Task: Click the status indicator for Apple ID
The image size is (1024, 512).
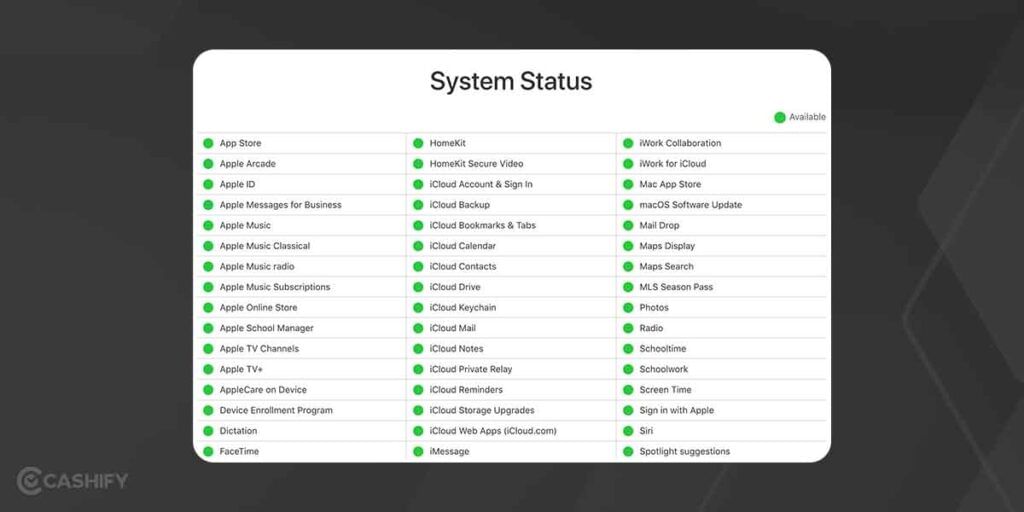Action: pos(208,184)
